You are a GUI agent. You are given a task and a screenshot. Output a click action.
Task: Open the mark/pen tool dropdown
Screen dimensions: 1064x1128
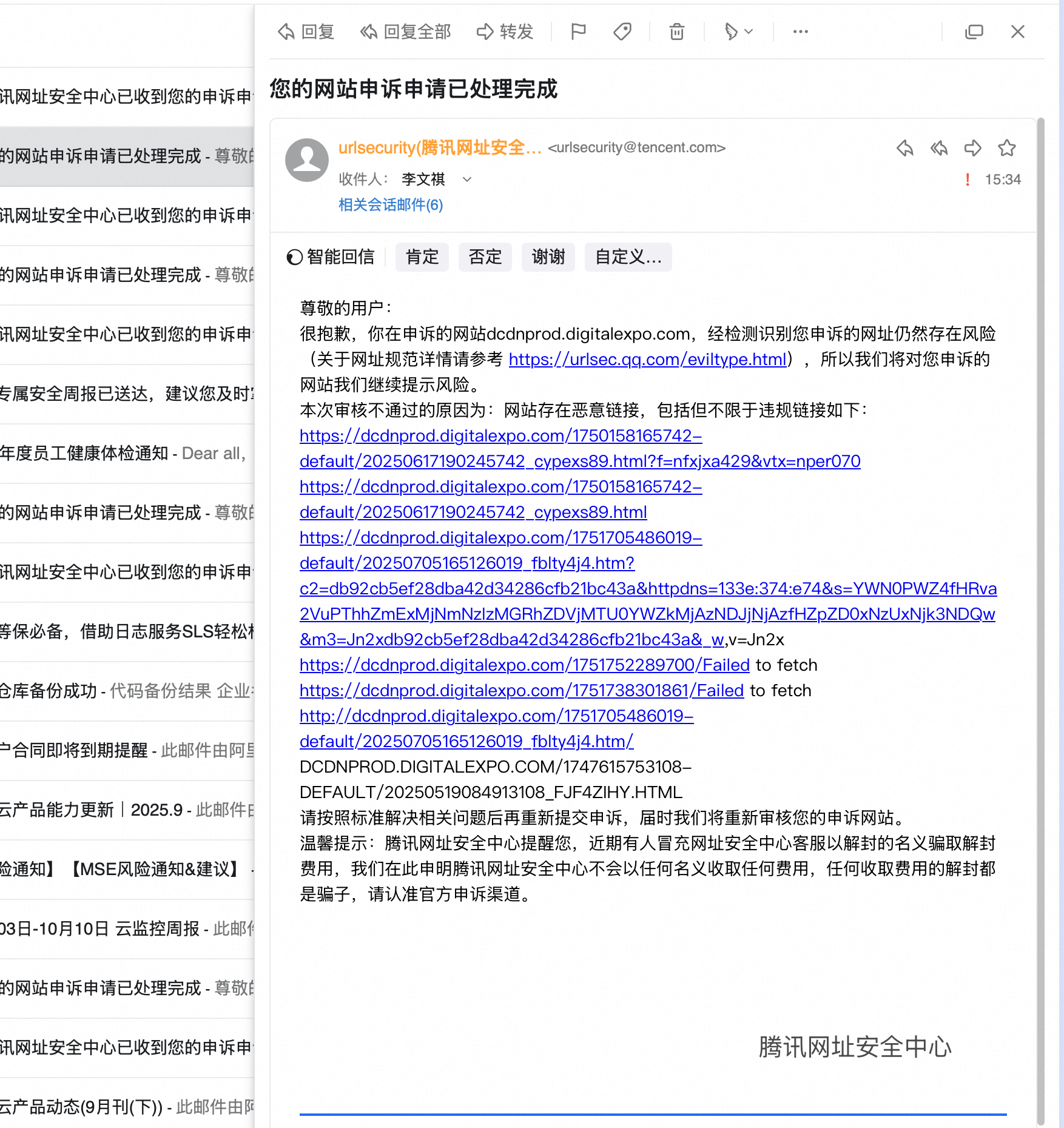(x=738, y=32)
